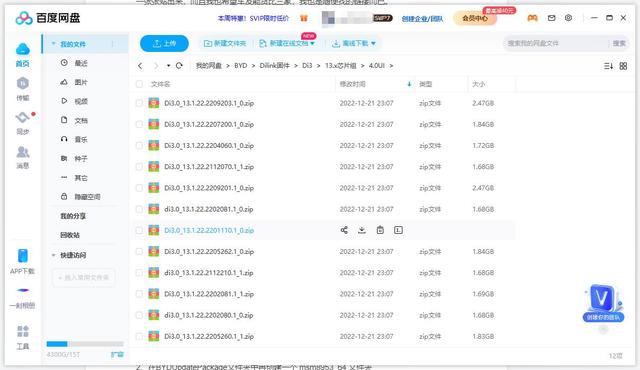Expand the breadcrumb arrow after 4.0UI
This screenshot has width=640, height=370.
391,66
